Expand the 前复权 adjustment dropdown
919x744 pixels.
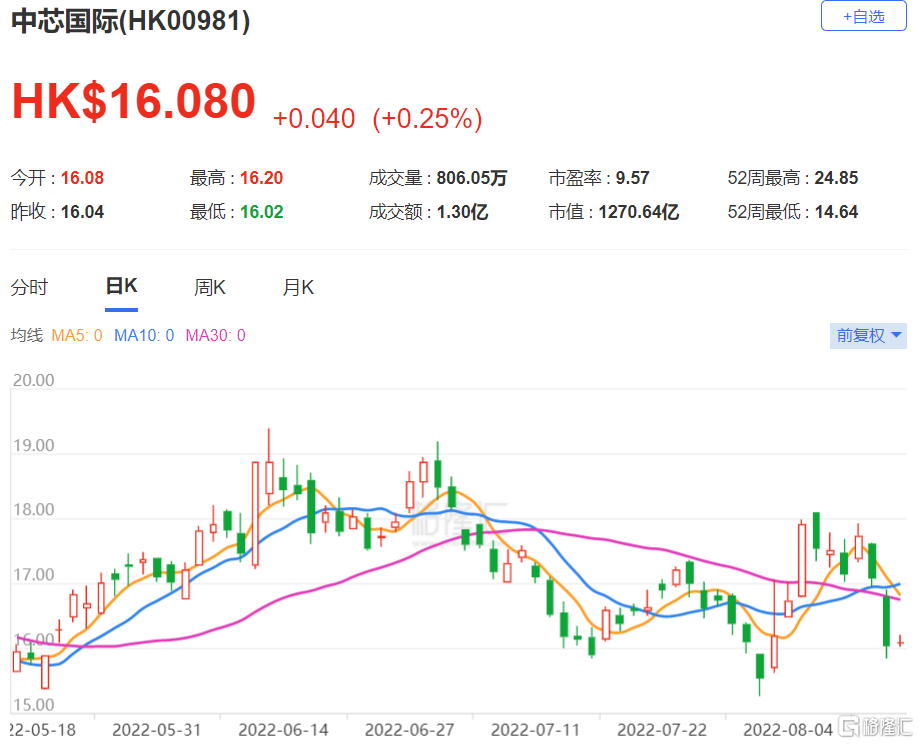click(868, 335)
